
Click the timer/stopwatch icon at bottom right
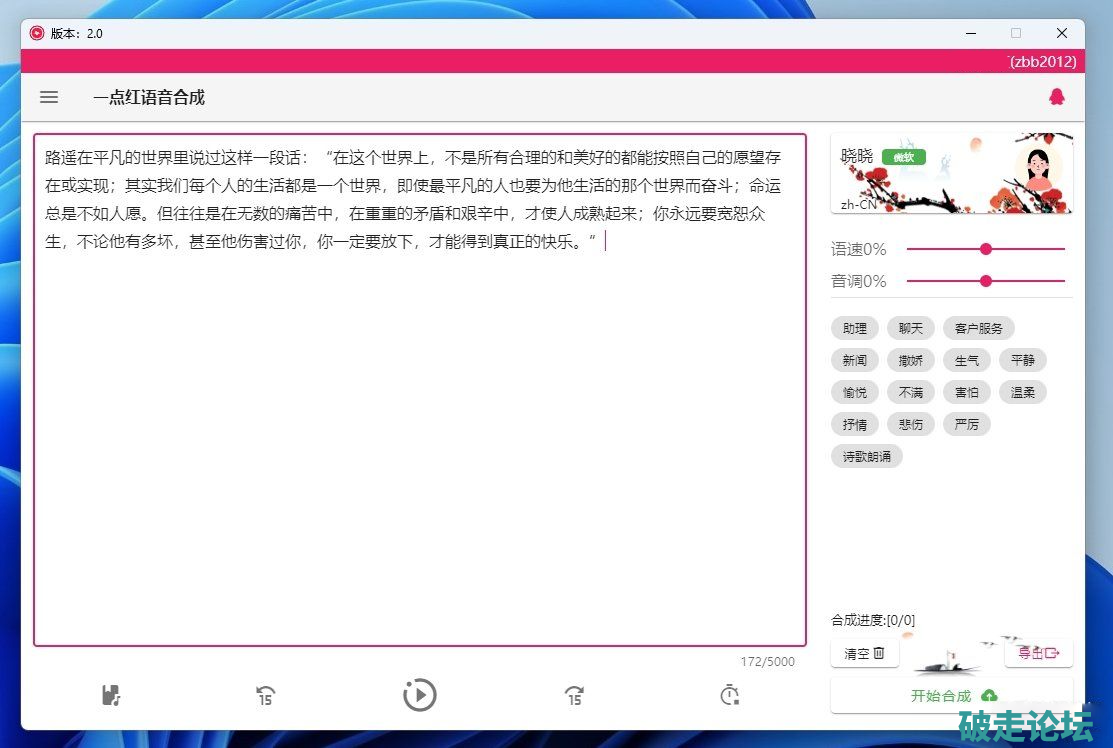click(730, 695)
